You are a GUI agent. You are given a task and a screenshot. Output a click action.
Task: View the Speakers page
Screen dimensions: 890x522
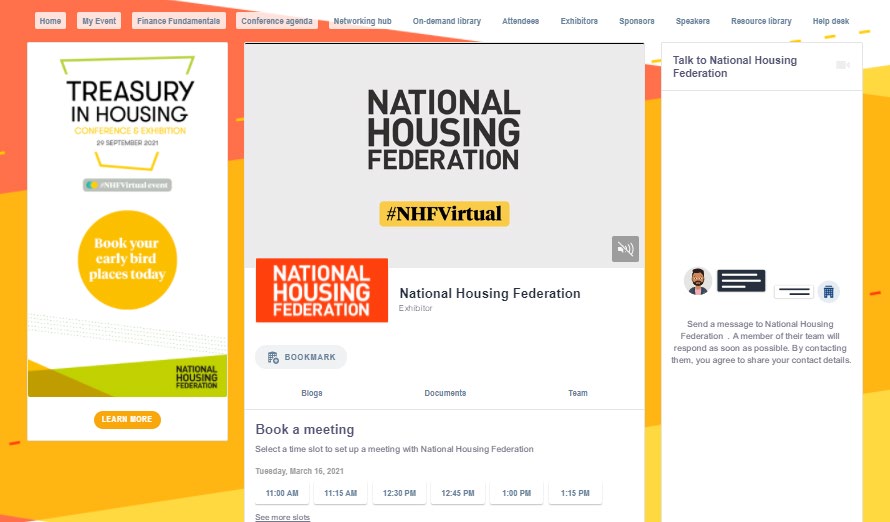click(692, 21)
